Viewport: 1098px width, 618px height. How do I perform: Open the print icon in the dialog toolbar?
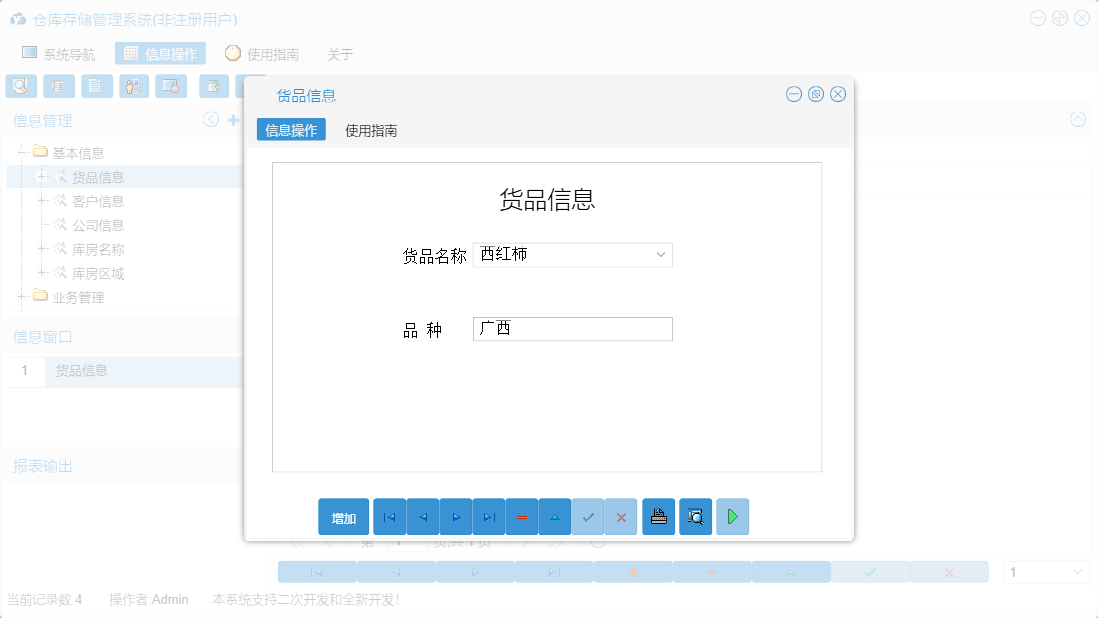tap(658, 516)
